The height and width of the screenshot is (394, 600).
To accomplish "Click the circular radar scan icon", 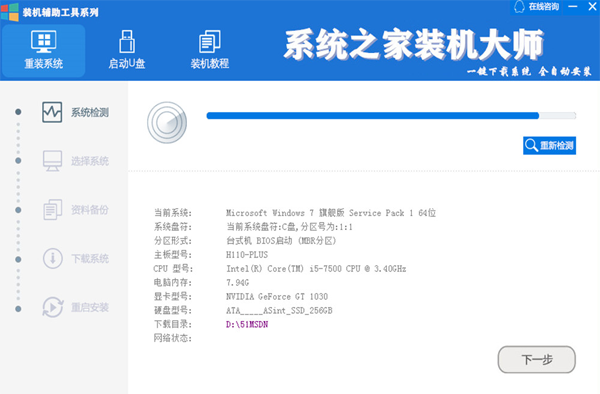I will tap(167, 123).
